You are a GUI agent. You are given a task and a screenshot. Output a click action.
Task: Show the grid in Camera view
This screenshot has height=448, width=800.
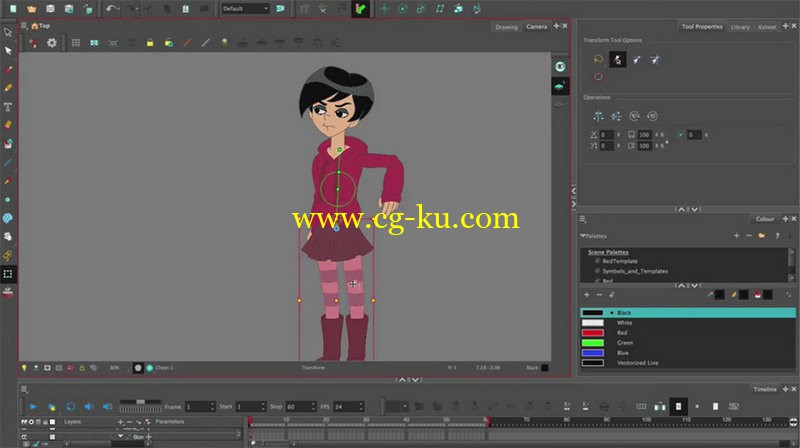click(x=76, y=43)
